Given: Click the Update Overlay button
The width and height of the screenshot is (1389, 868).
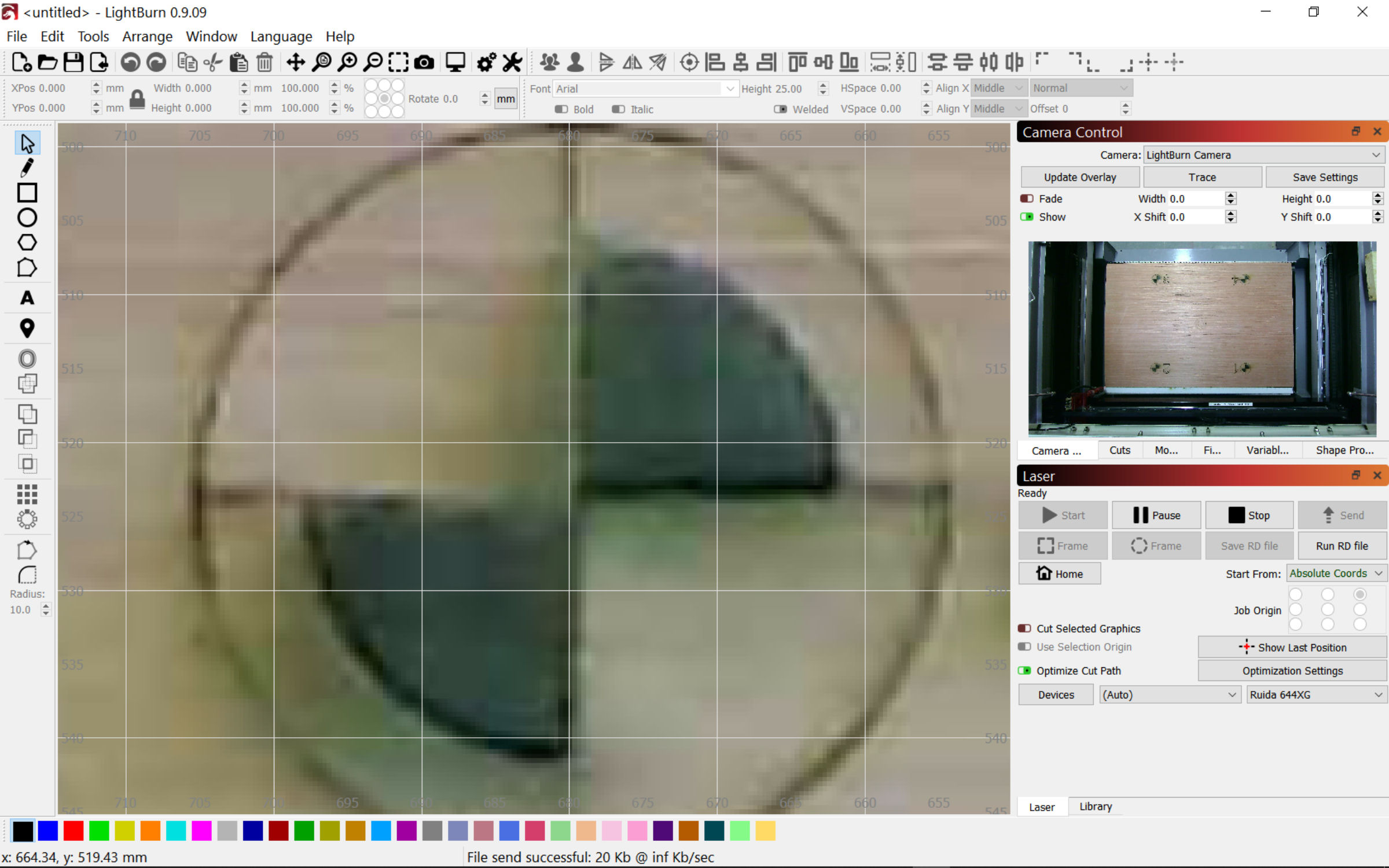Looking at the screenshot, I should (1080, 177).
